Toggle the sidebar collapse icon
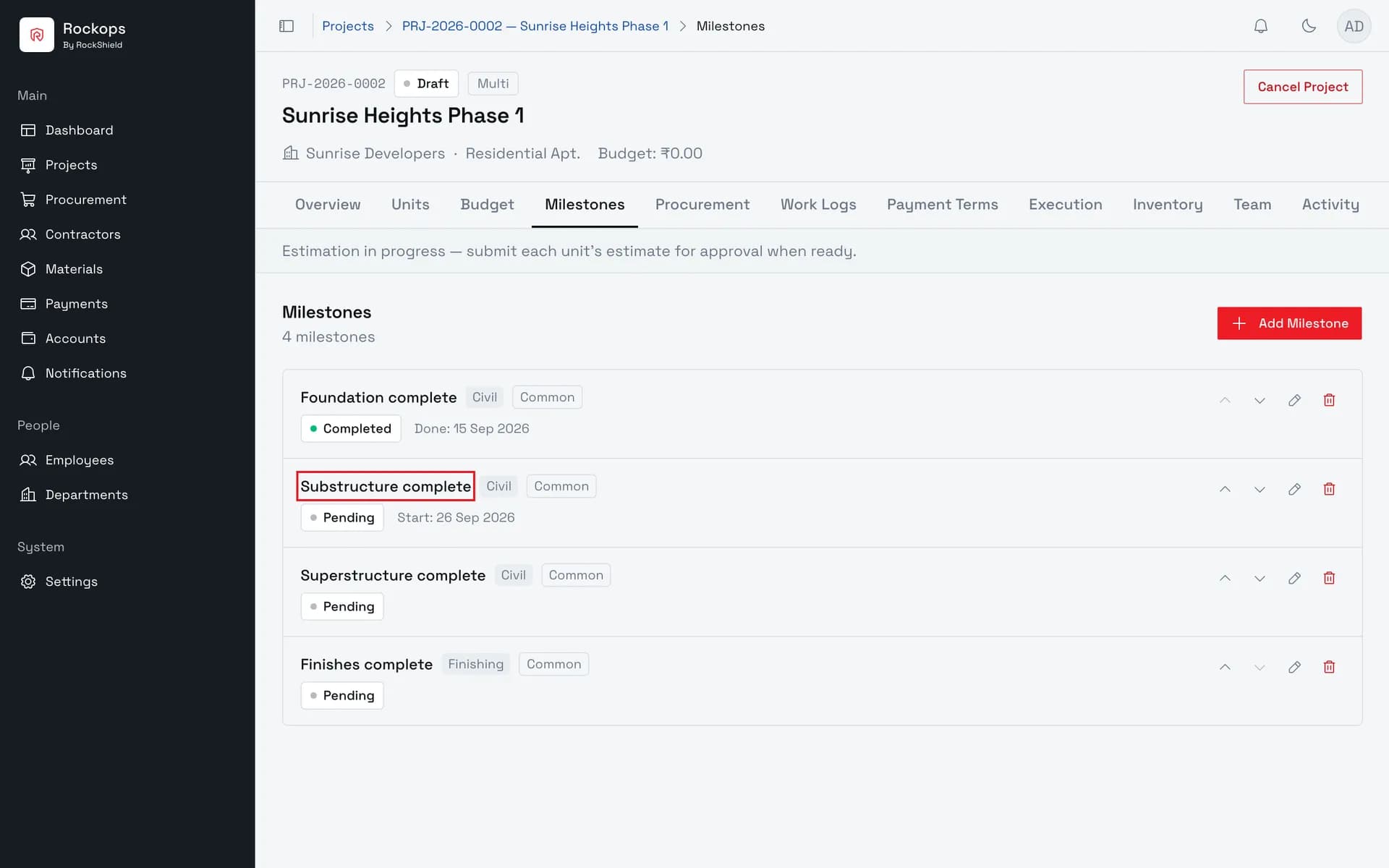The height and width of the screenshot is (868, 1389). pyautogui.click(x=286, y=26)
